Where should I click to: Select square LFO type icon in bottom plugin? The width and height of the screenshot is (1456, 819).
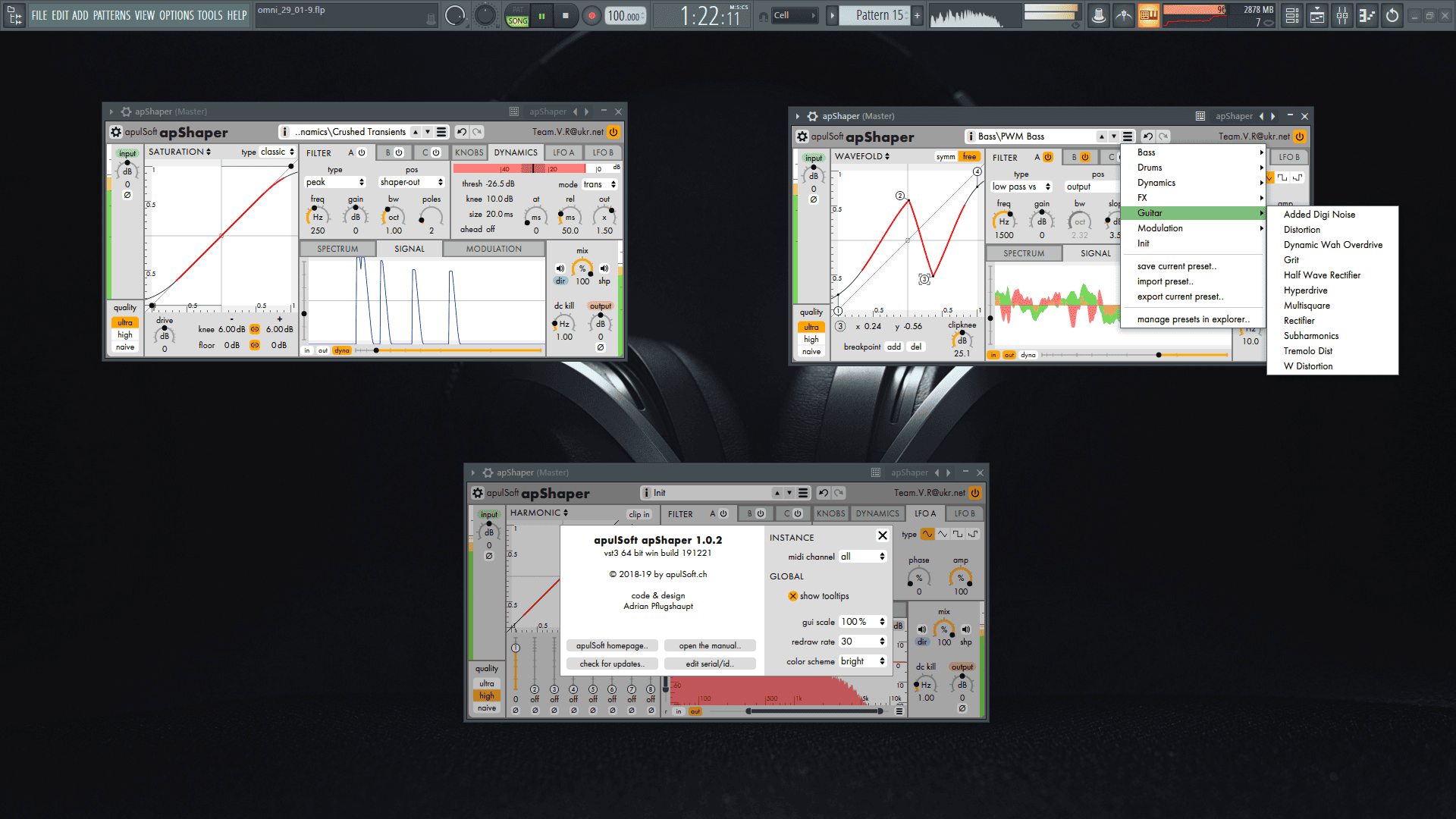[958, 534]
